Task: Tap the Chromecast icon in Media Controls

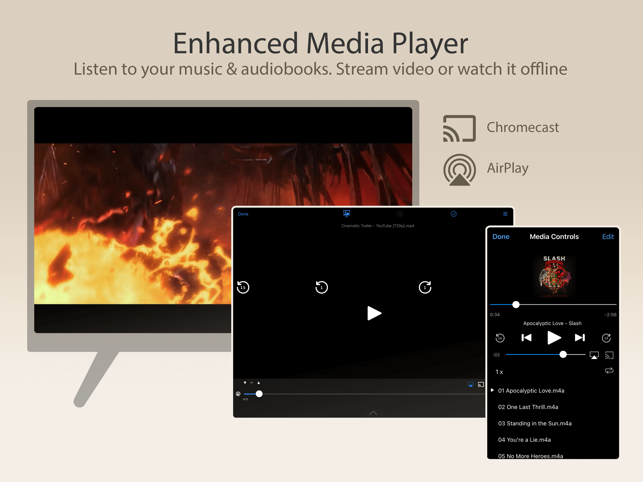Action: coord(609,355)
